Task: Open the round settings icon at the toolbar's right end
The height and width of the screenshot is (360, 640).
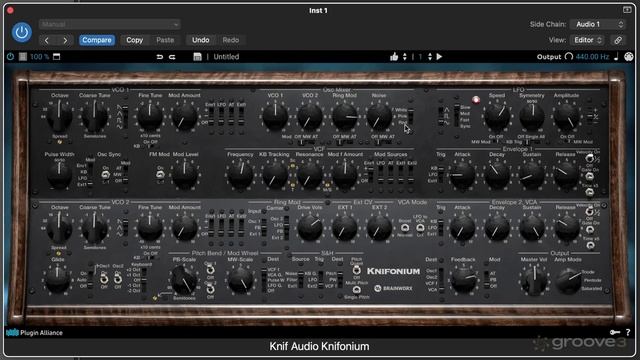Action: (x=629, y=57)
